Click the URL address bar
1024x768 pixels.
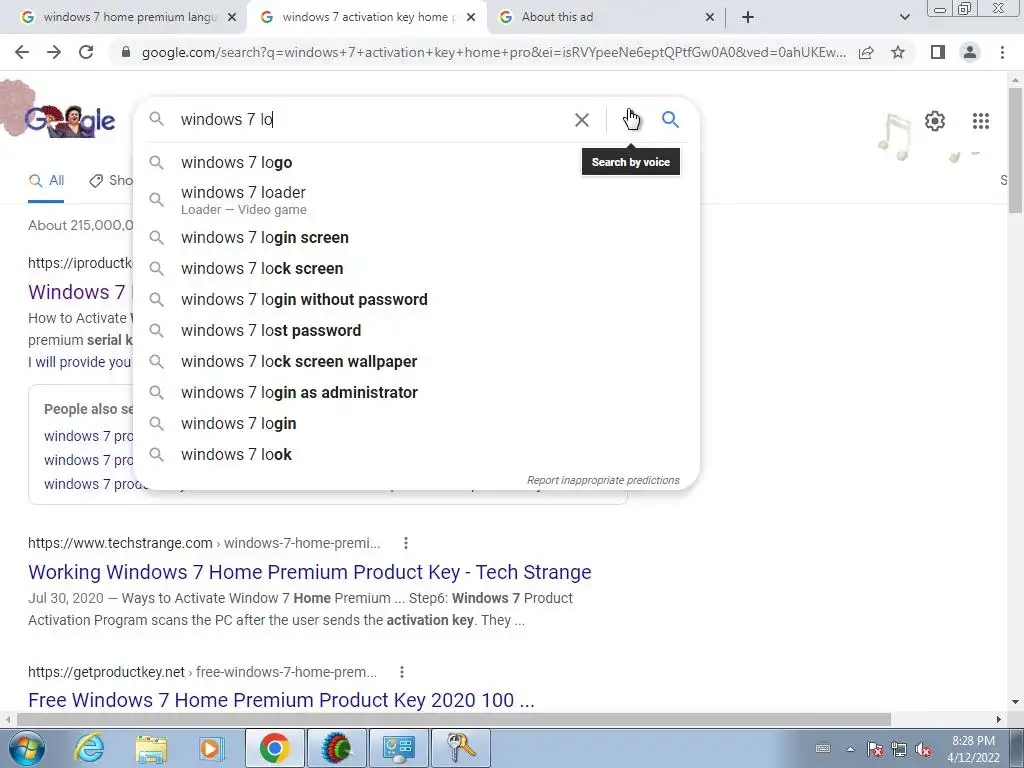[493, 52]
